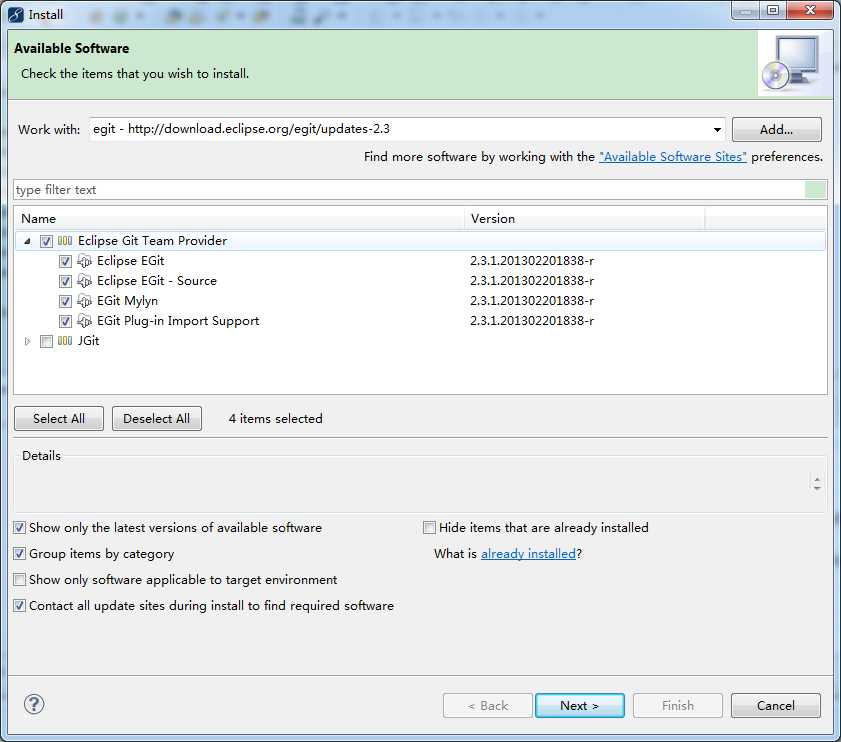Open the Available Software Sites link
The height and width of the screenshot is (742, 841).
[673, 157]
